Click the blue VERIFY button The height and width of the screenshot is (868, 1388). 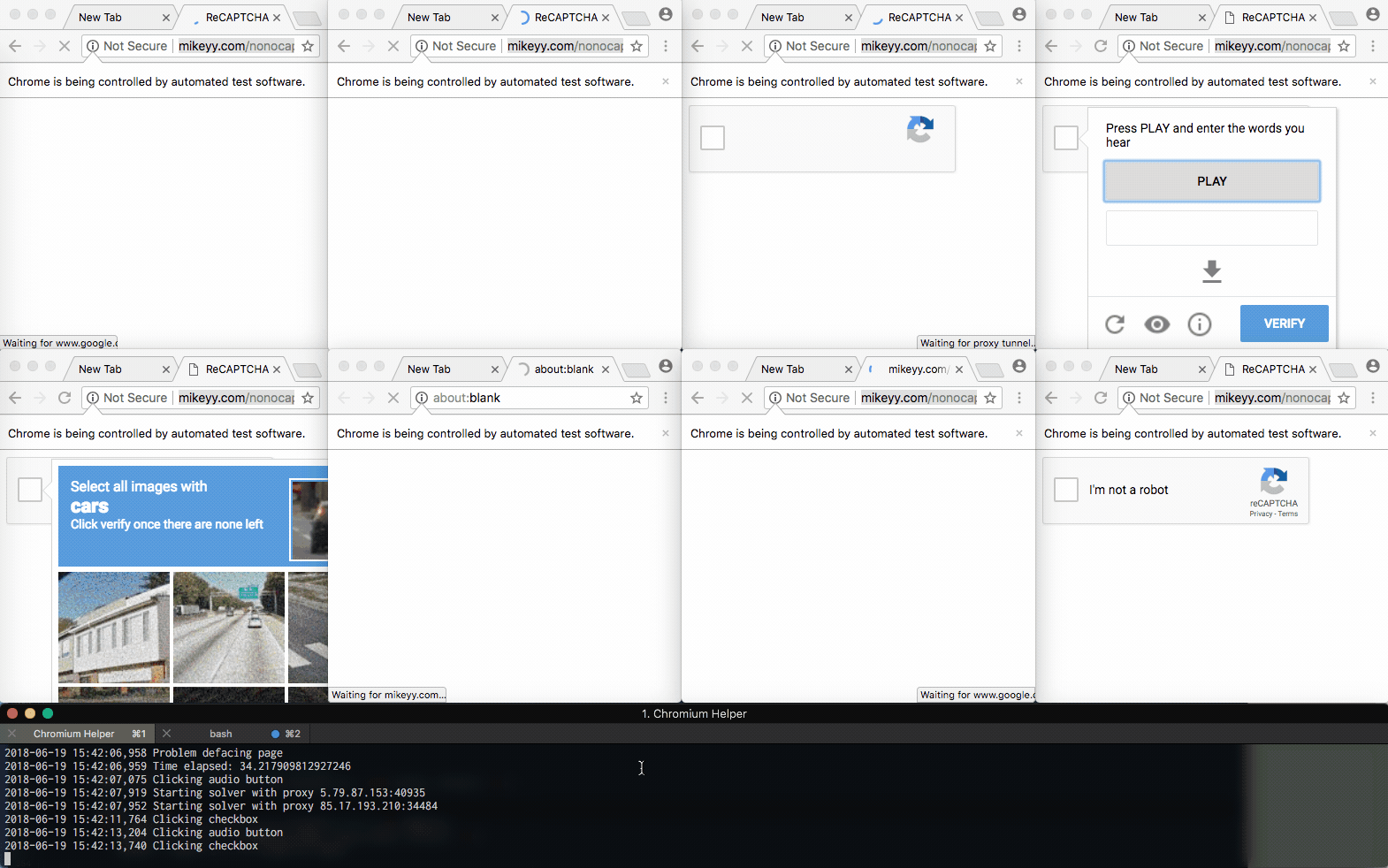coord(1284,324)
